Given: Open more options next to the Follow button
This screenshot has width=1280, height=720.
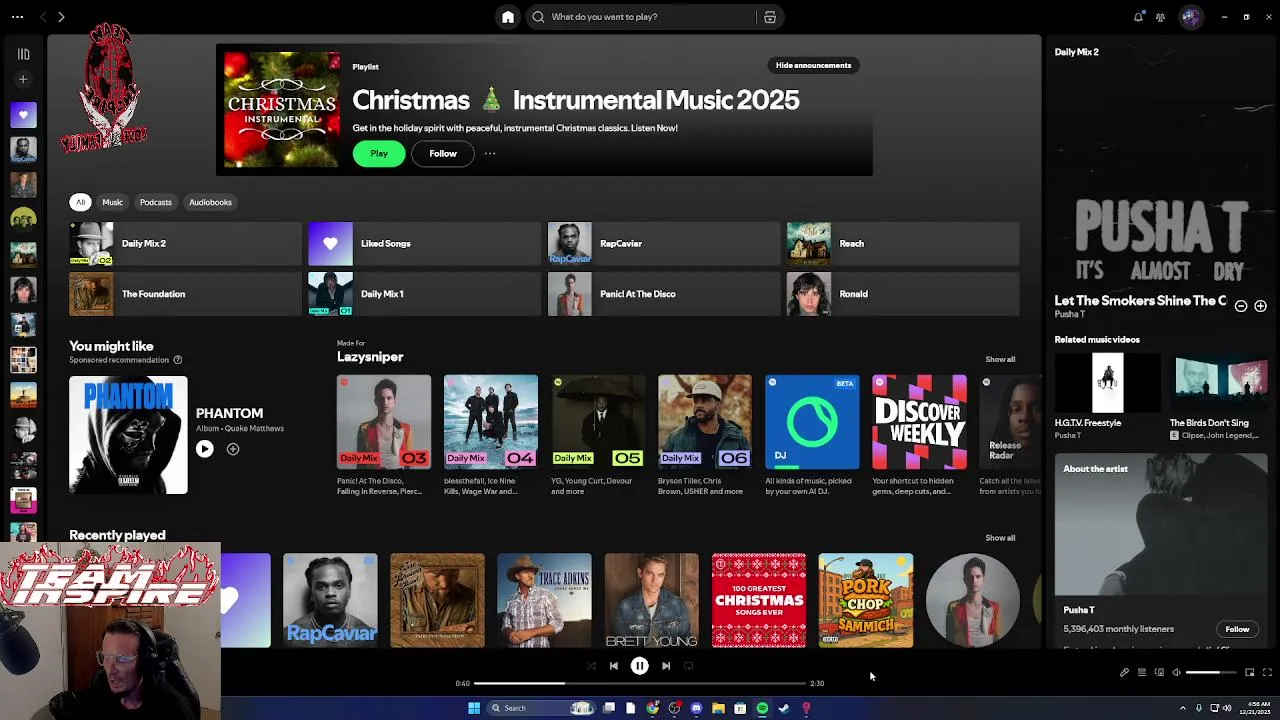Looking at the screenshot, I should point(490,154).
